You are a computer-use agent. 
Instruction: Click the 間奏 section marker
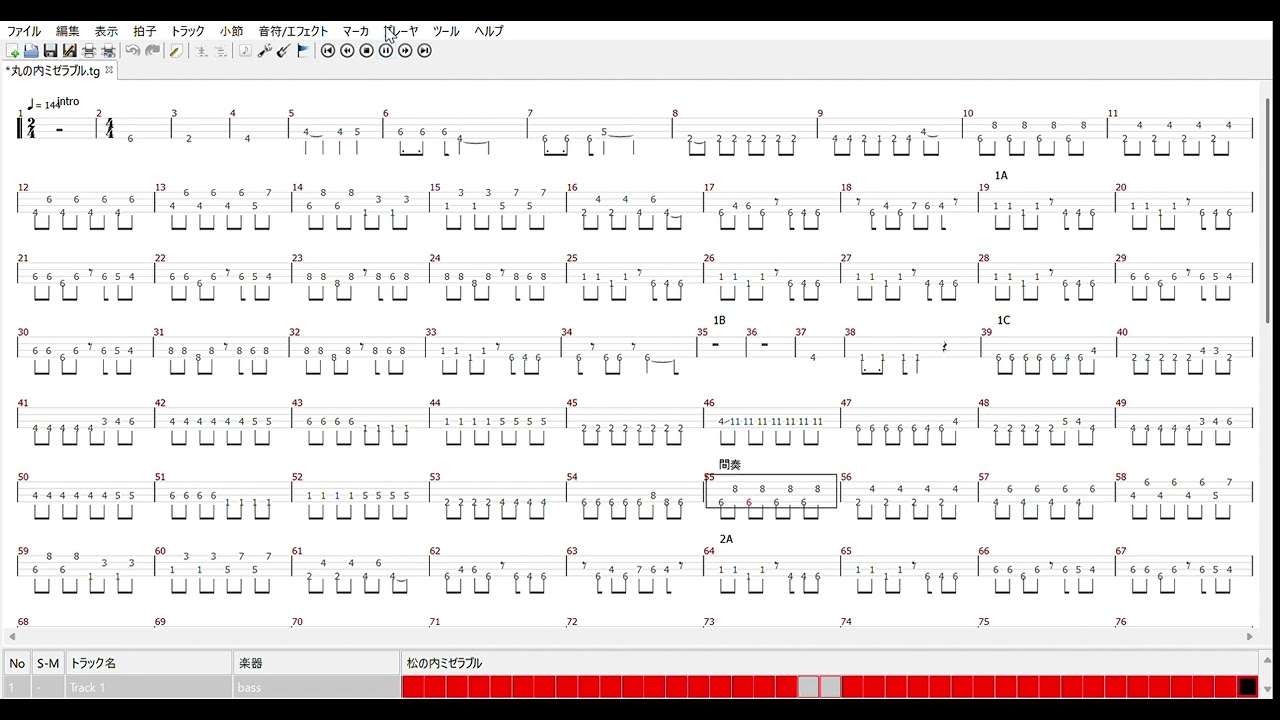tap(730, 465)
